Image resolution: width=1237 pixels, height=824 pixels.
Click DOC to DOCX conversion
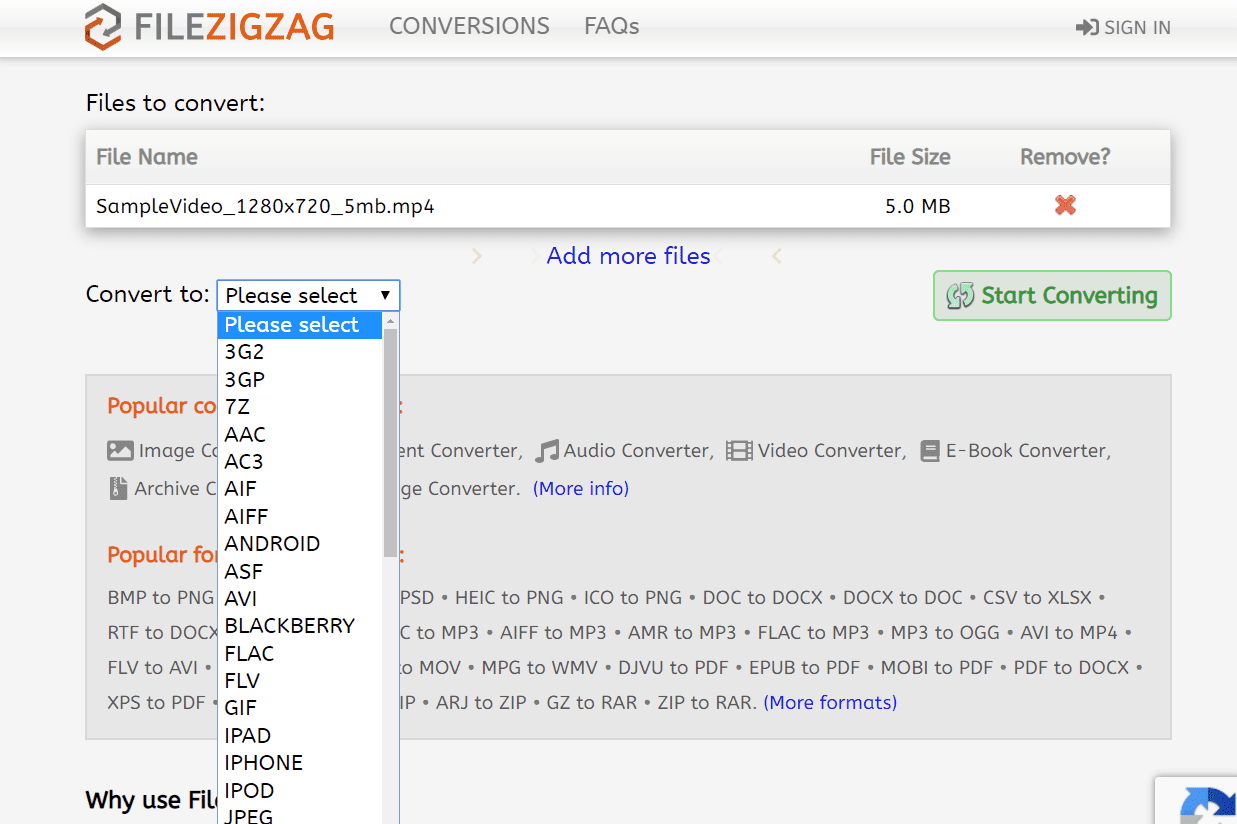tap(762, 598)
